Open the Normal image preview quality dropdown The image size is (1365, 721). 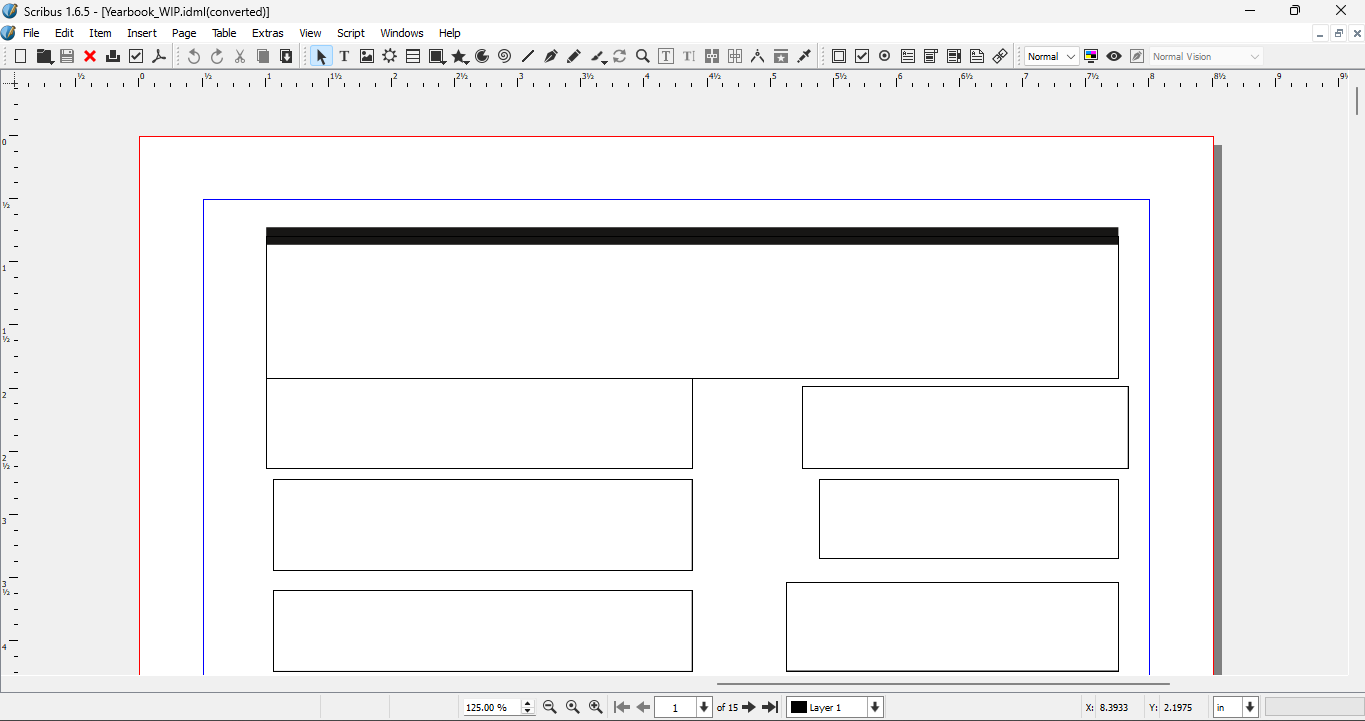tap(1051, 57)
